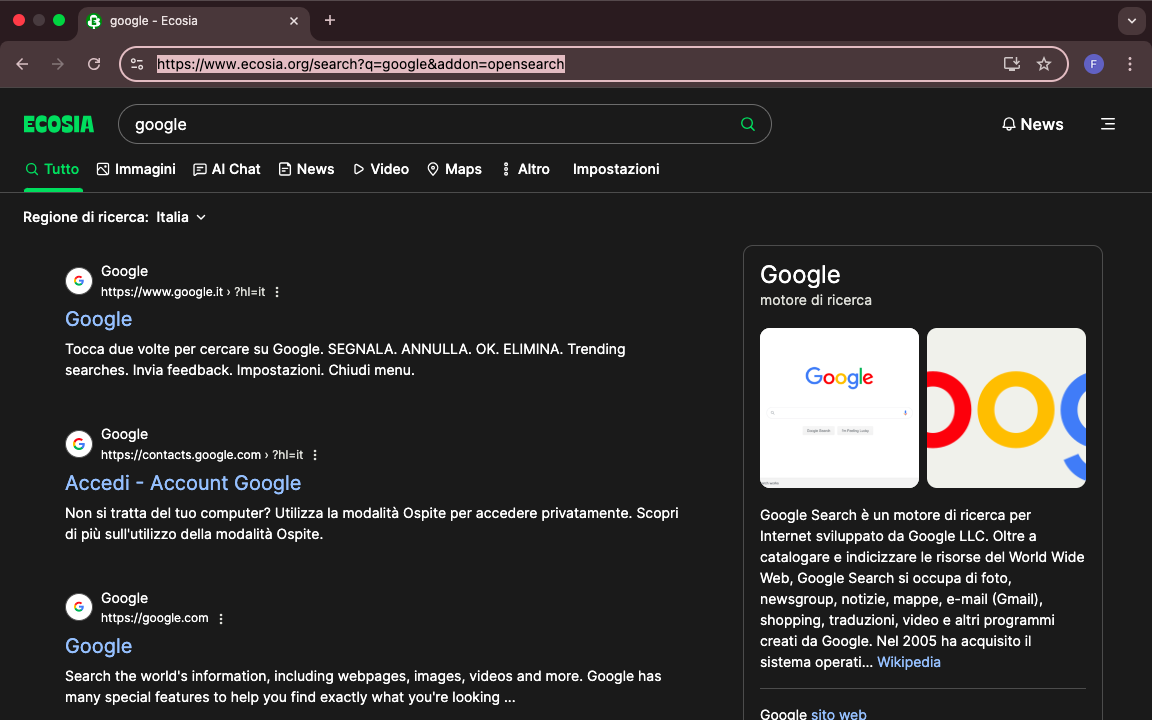
Task: Switch to the Immagini tab
Action: tap(136, 169)
